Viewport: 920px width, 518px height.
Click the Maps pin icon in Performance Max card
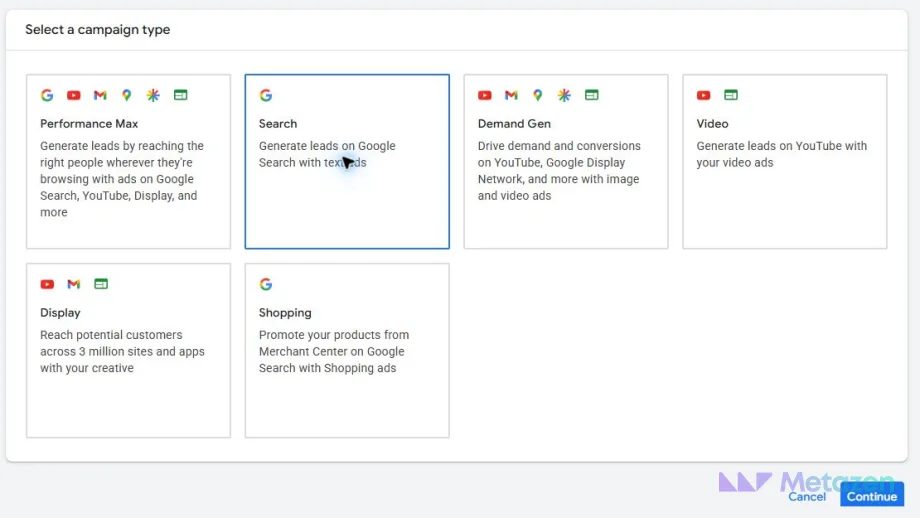[x=127, y=95]
